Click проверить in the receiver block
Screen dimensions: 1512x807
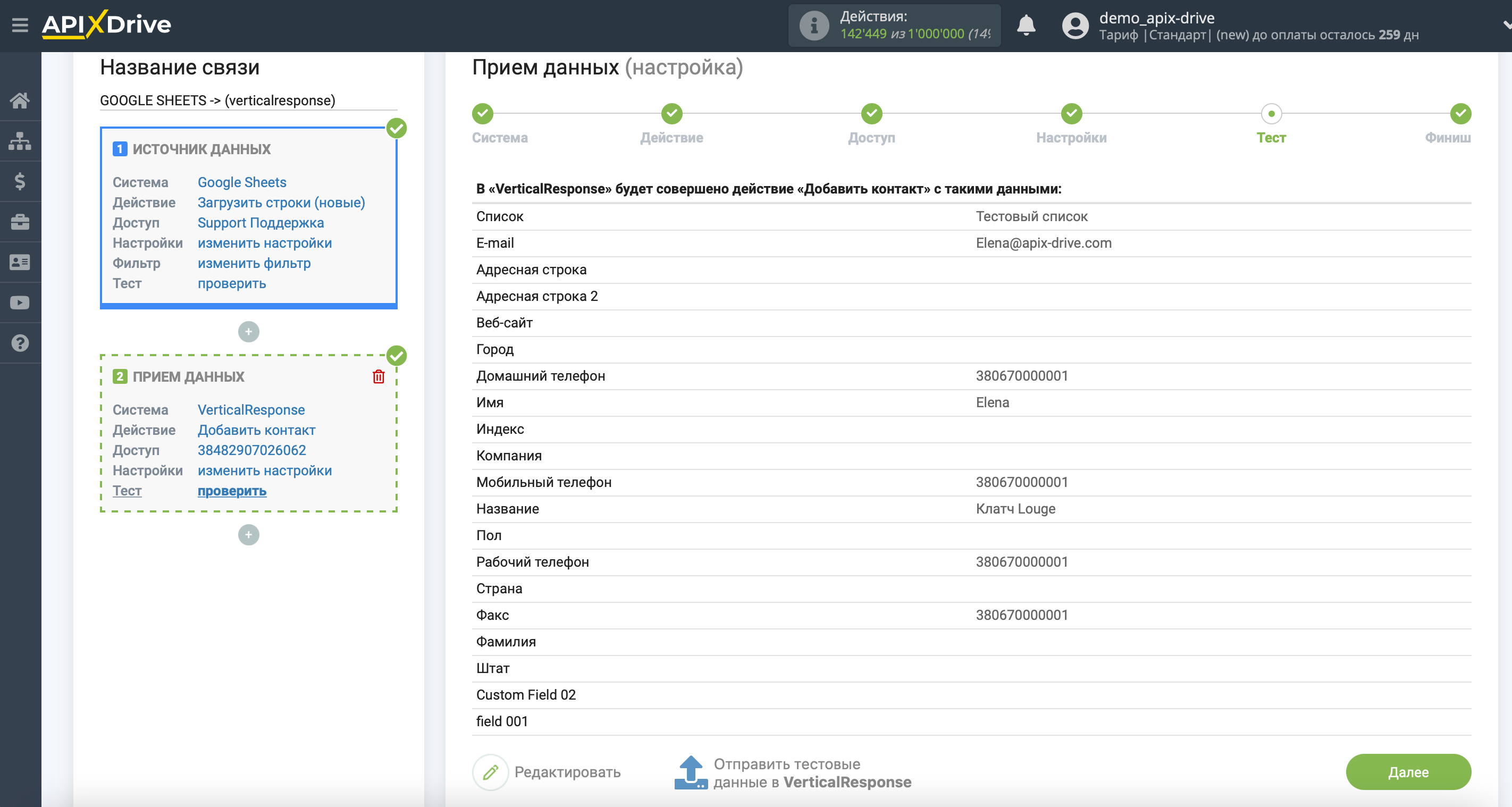(232, 491)
